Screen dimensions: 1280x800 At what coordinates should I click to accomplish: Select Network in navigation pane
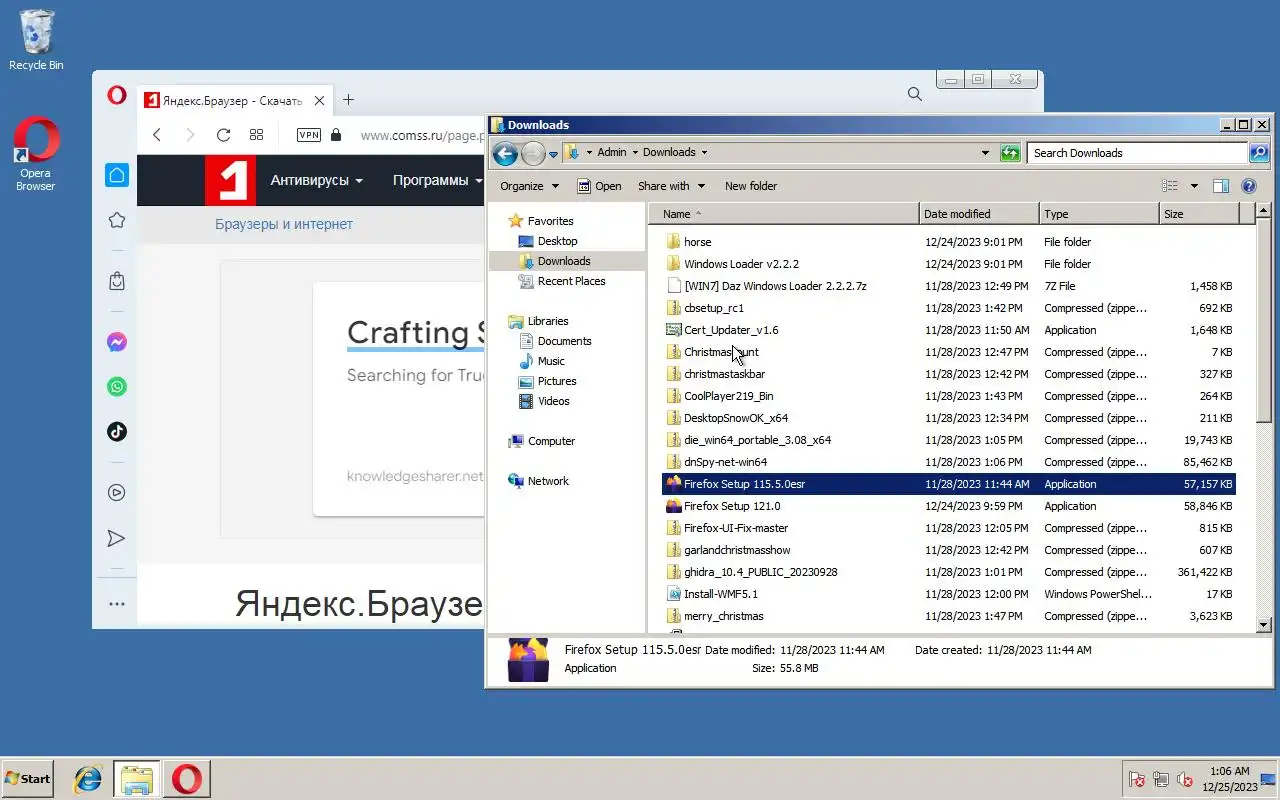point(548,481)
